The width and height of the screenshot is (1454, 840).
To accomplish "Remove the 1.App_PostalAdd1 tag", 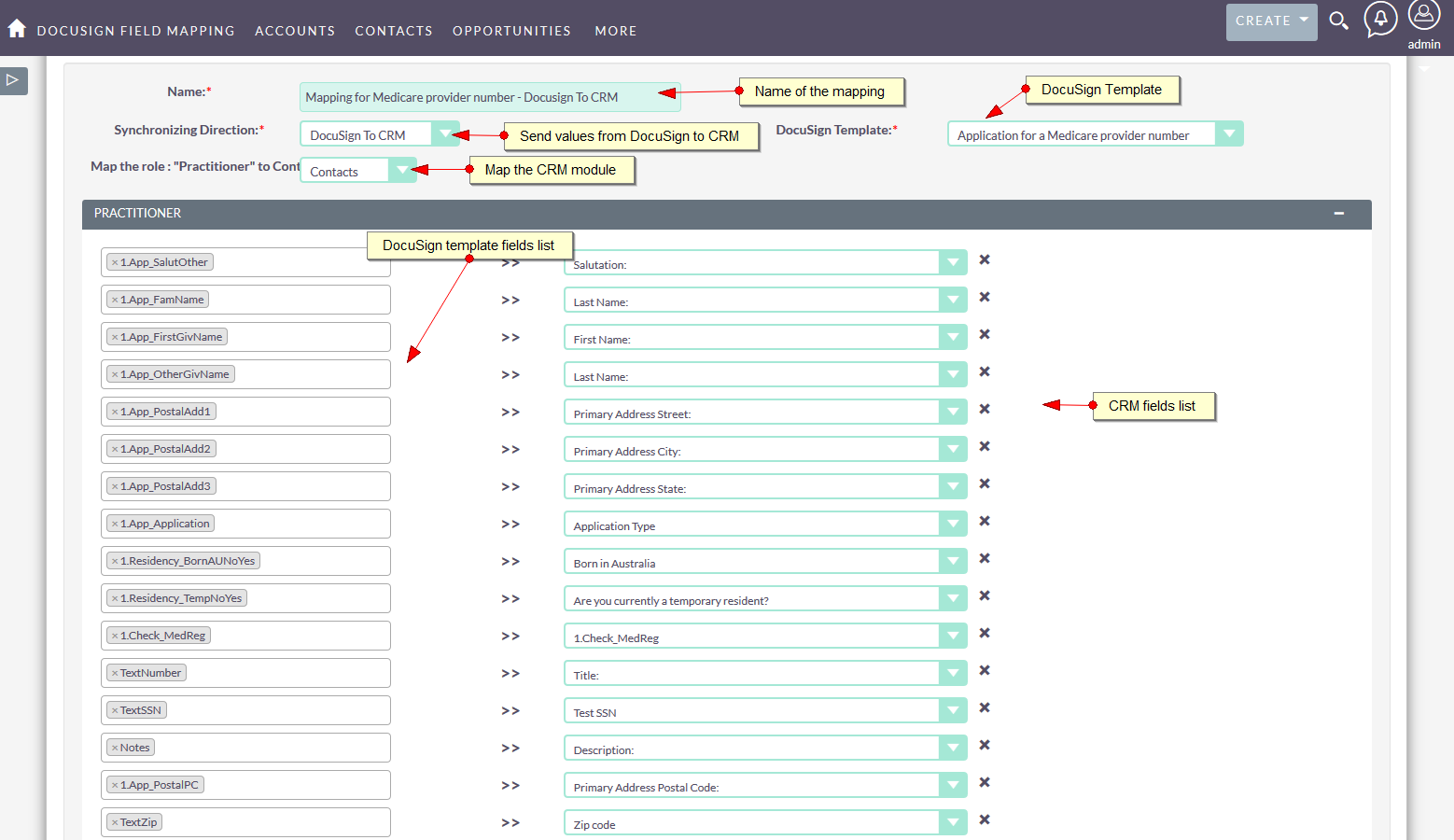I will [x=115, y=413].
